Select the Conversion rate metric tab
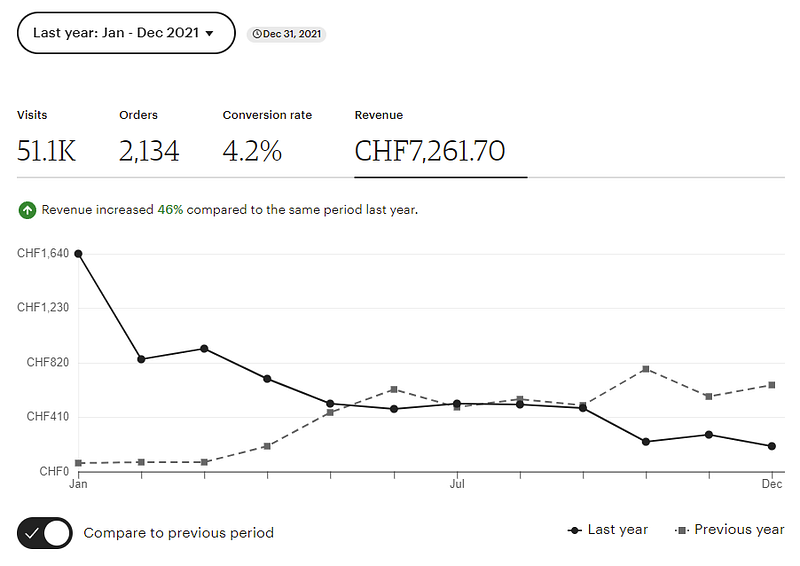Viewport: 800px width, 566px height. tap(267, 139)
